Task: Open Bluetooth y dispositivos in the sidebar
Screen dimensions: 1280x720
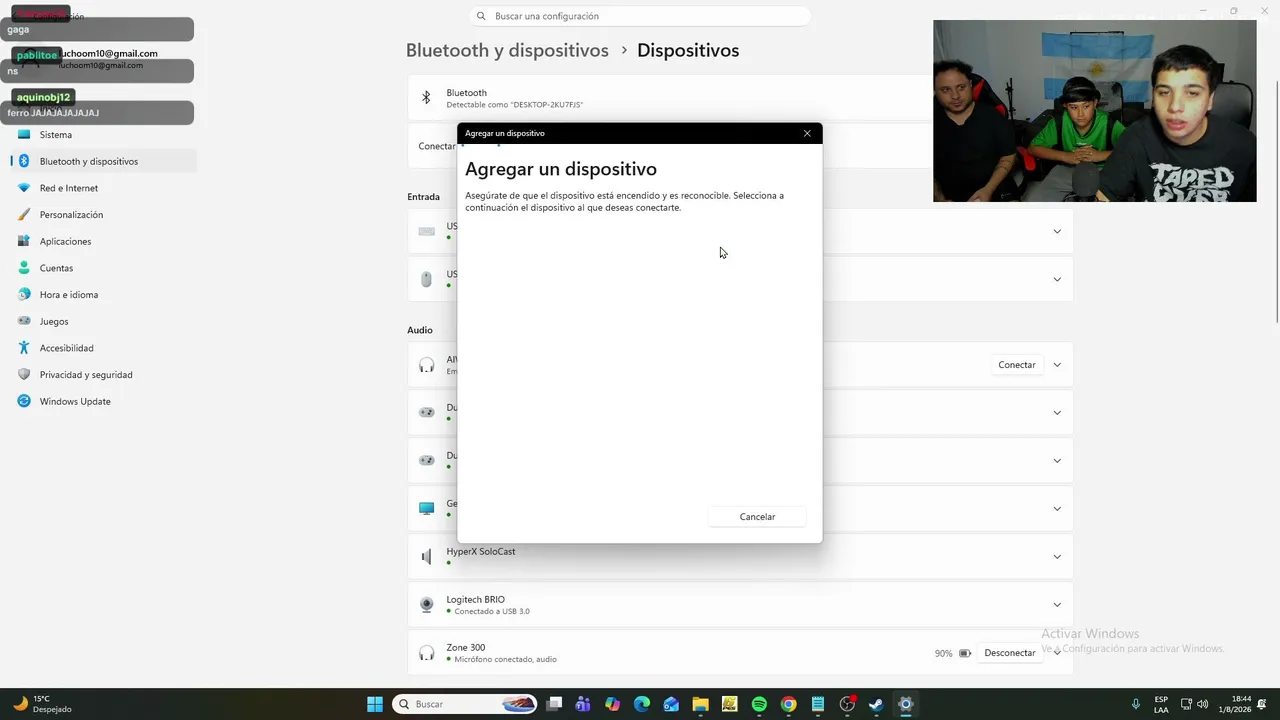Action: tap(103, 161)
